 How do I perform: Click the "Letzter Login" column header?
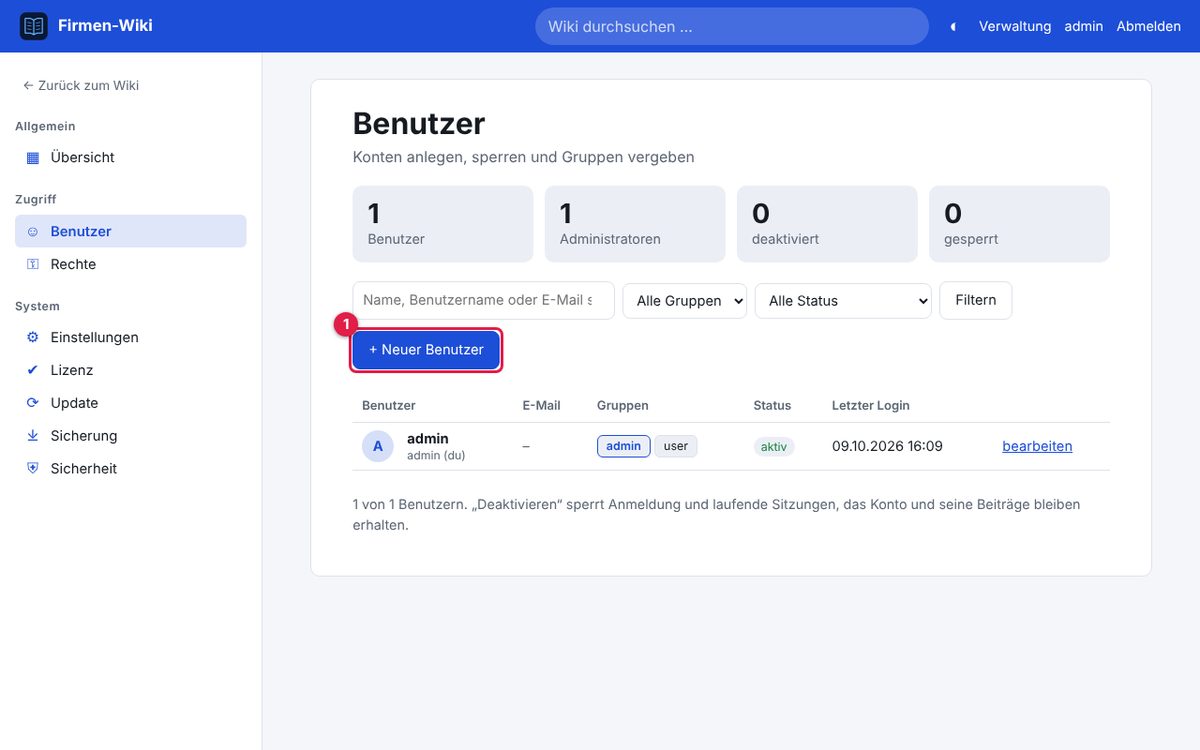coord(871,406)
